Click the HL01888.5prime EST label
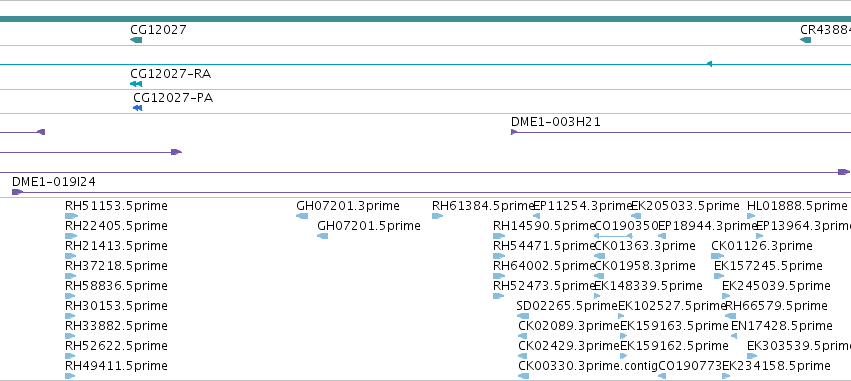This screenshot has height=381, width=851. [x=797, y=206]
